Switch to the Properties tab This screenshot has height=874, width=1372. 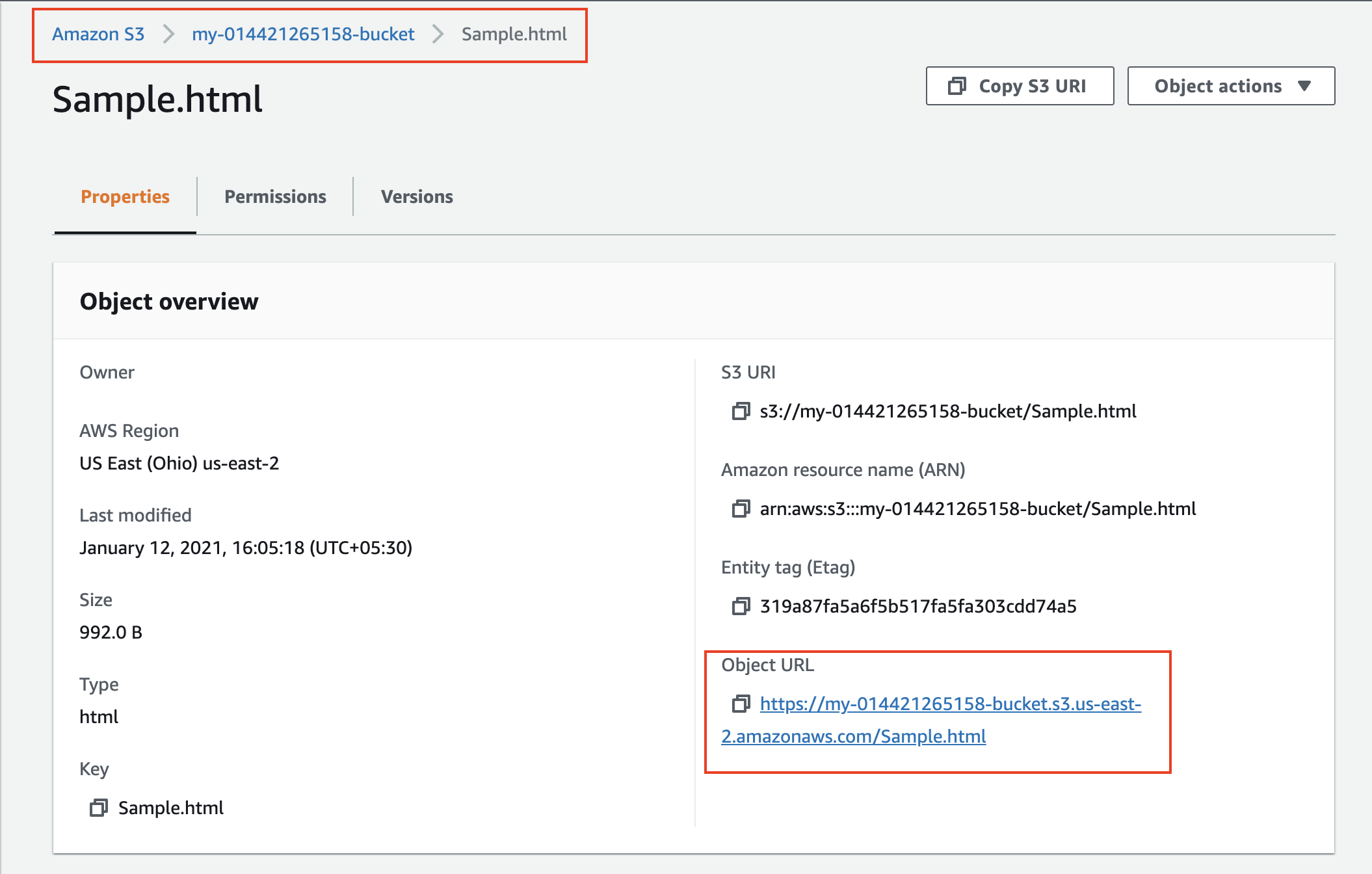coord(125,196)
